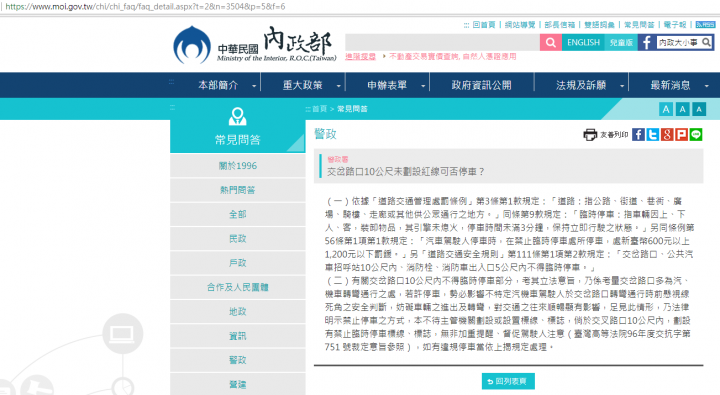
Task: Click the 回列表頁 button
Action: tap(508, 381)
